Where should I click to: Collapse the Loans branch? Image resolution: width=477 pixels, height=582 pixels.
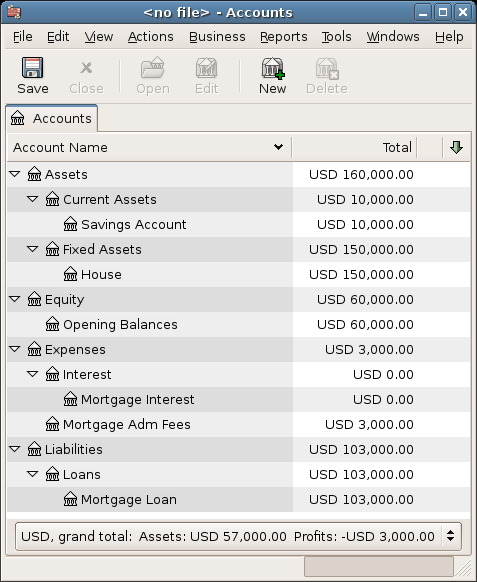33,474
